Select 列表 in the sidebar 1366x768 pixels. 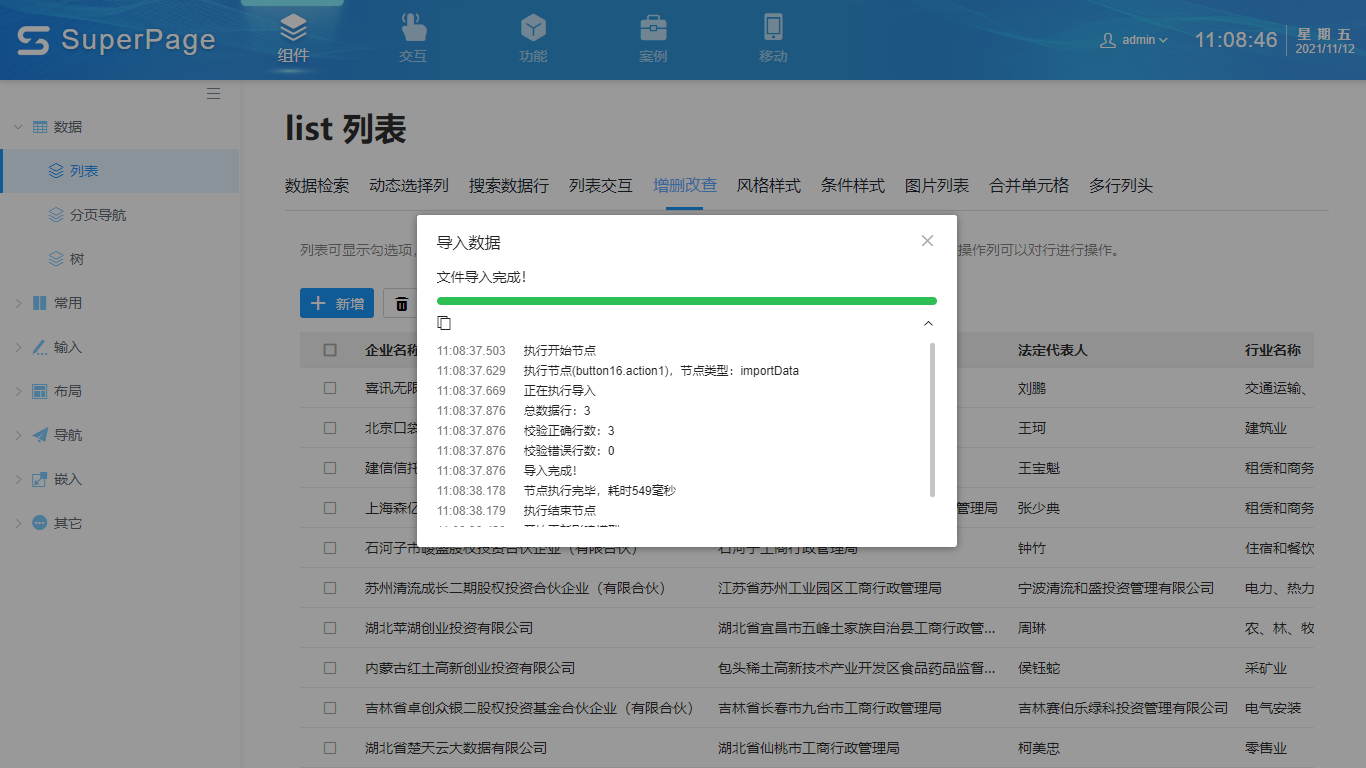pos(120,171)
